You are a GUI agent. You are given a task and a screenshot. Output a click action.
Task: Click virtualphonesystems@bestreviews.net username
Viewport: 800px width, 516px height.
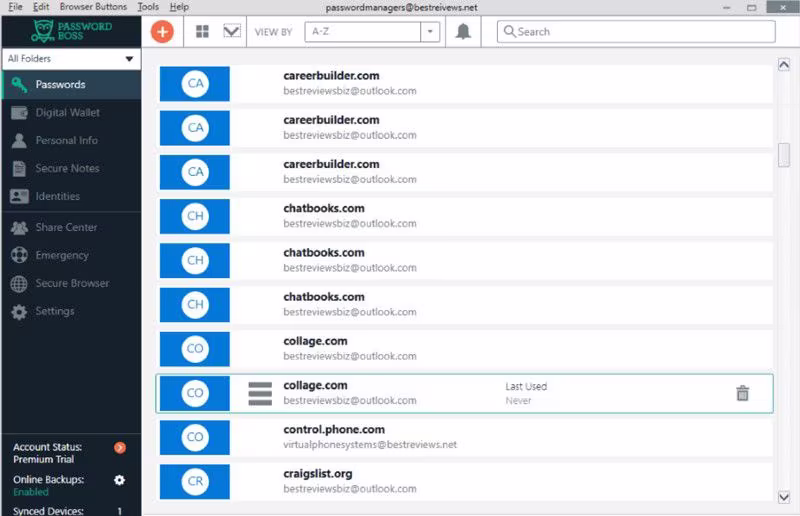[370, 445]
